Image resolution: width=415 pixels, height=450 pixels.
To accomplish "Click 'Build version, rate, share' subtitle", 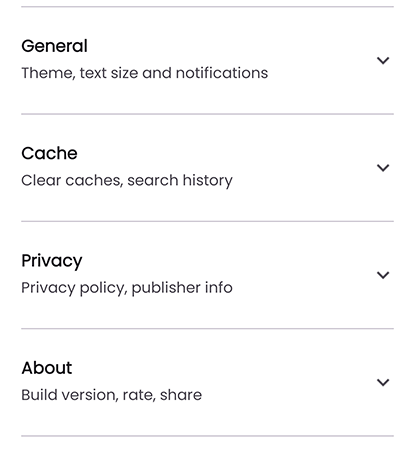I will point(111,395).
